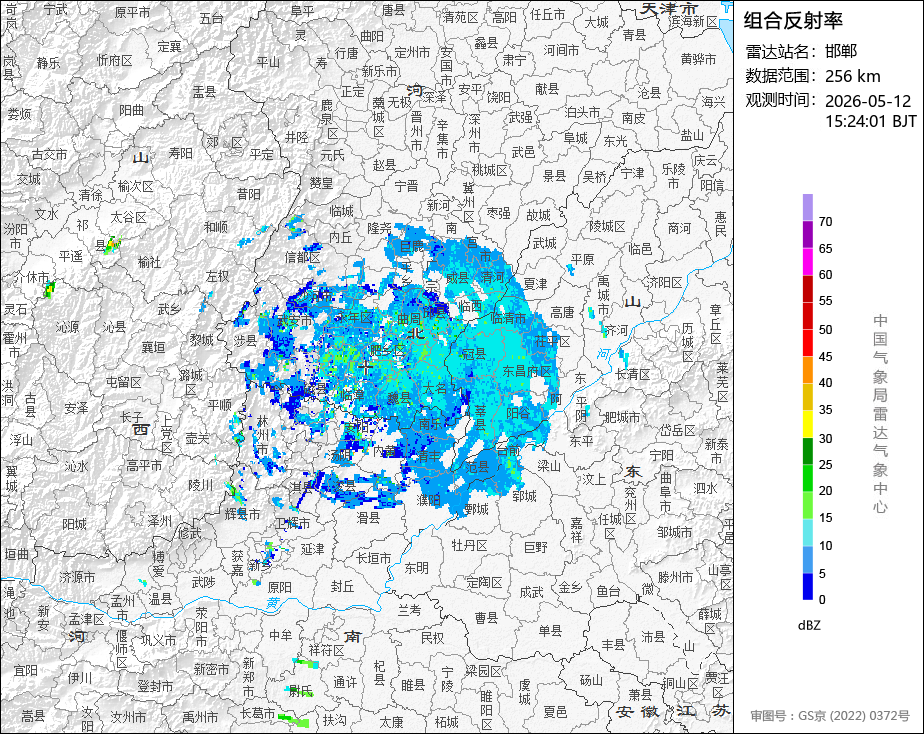Click the 高平市 map label
This screenshot has height=734, width=924.
144,465
